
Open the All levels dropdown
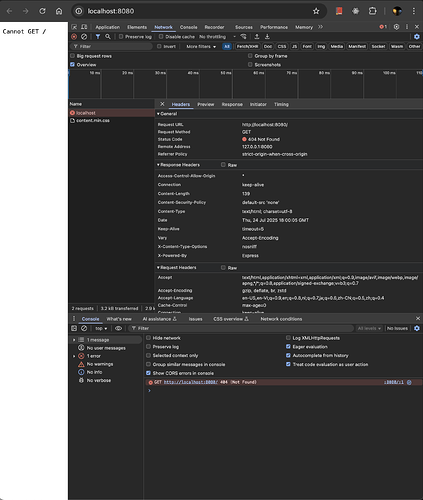coord(369,328)
